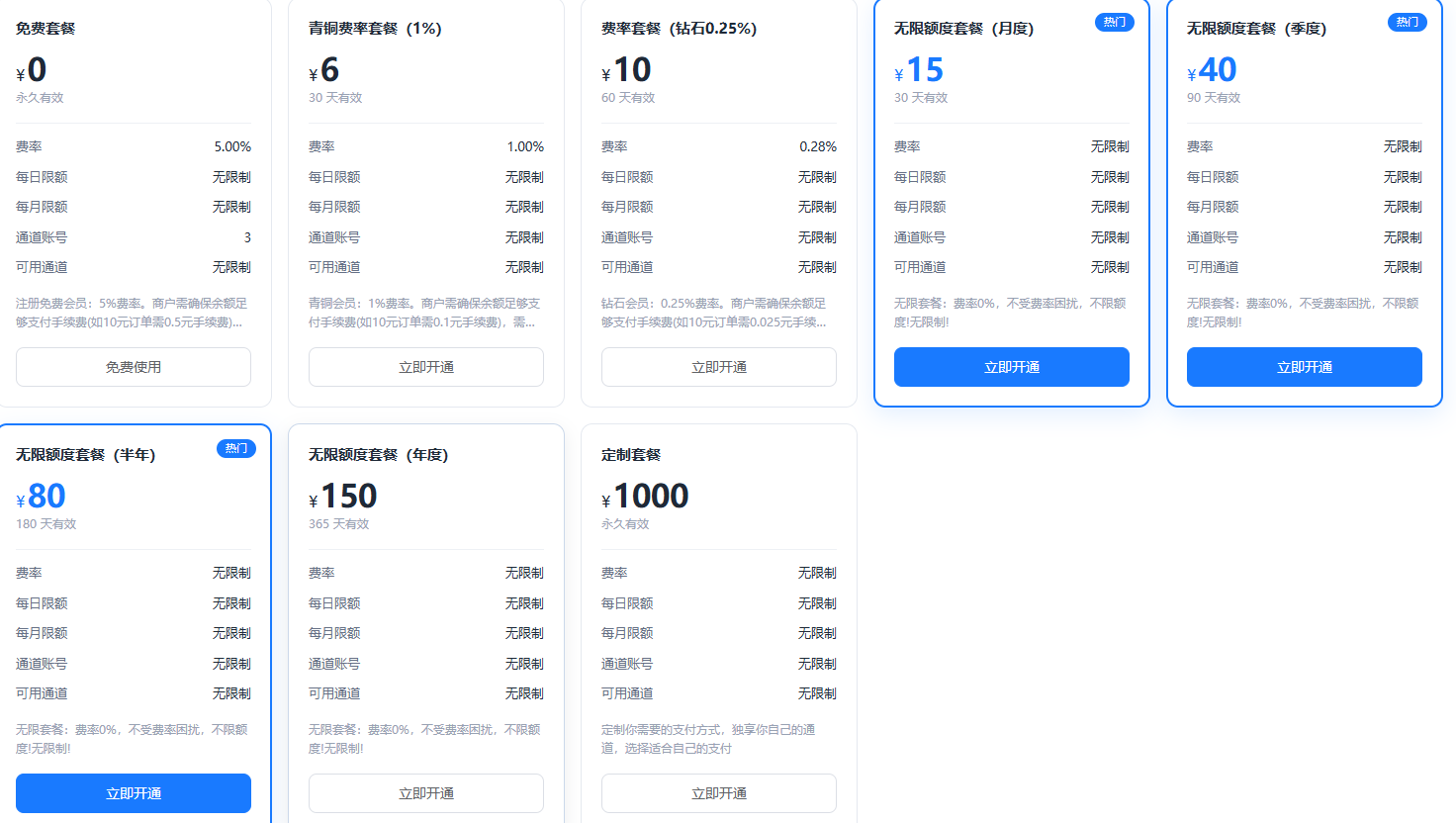Click the 热门 badge on the 月度 plan
Screen dimensions: 1456x823
point(1115,22)
